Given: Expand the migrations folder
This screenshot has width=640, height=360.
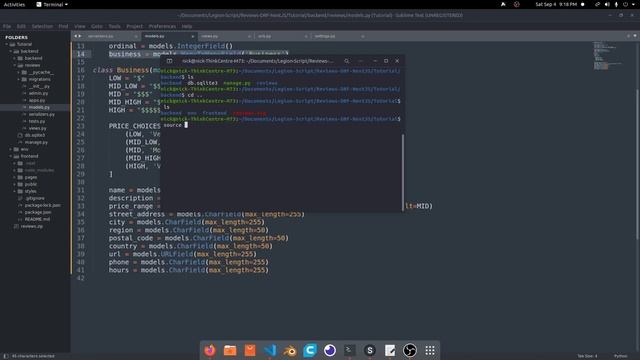Looking at the screenshot, I should tap(18, 79).
